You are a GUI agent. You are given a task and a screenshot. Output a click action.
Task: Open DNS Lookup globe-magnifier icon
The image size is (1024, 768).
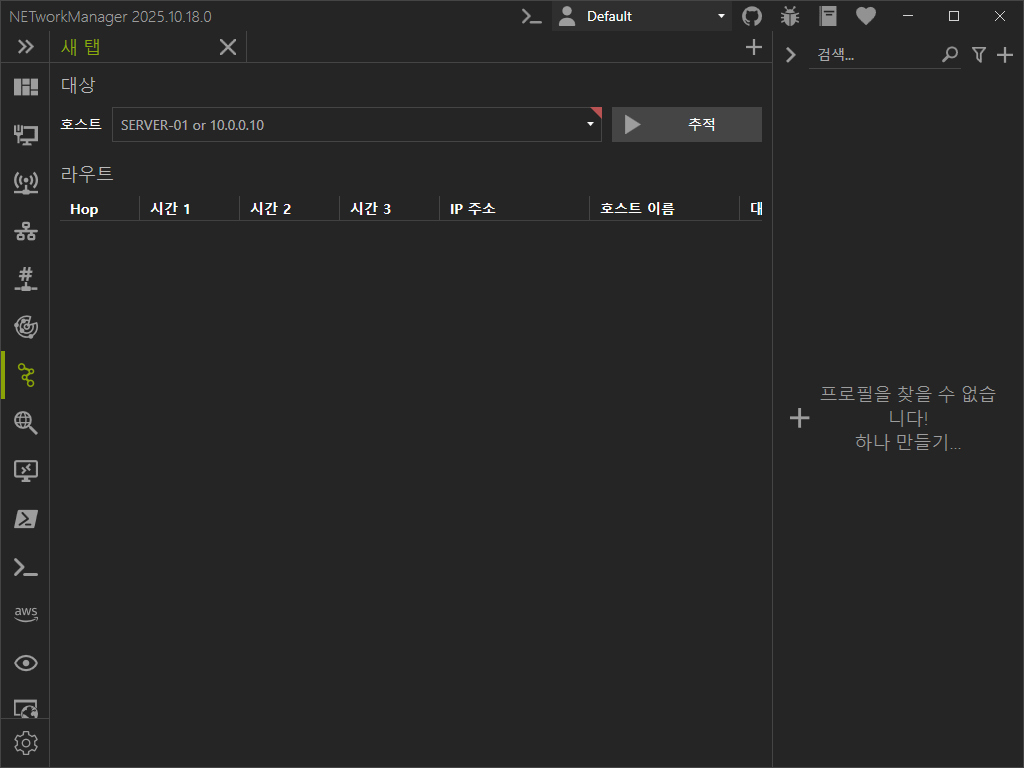(x=25, y=423)
